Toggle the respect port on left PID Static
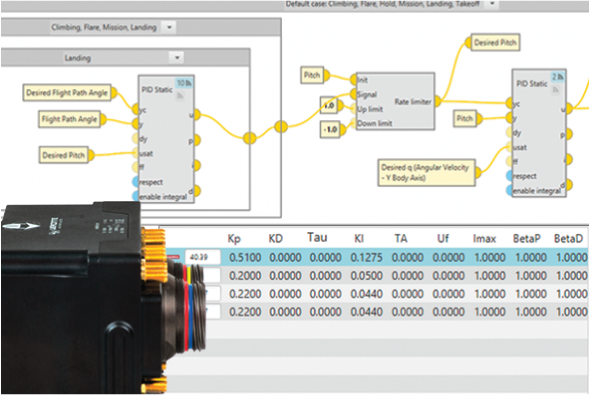The height and width of the screenshot is (395, 590). (x=136, y=182)
